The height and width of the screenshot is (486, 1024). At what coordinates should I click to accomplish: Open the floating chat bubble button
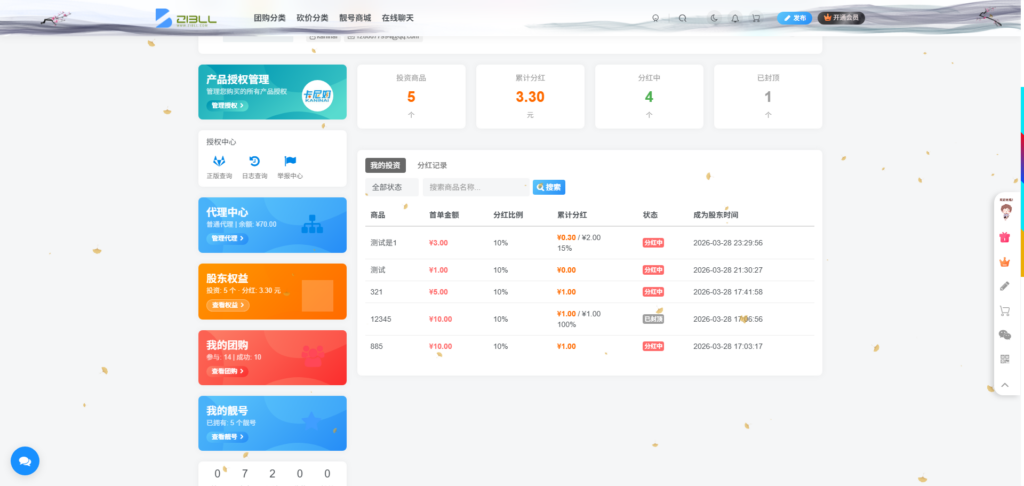25,460
